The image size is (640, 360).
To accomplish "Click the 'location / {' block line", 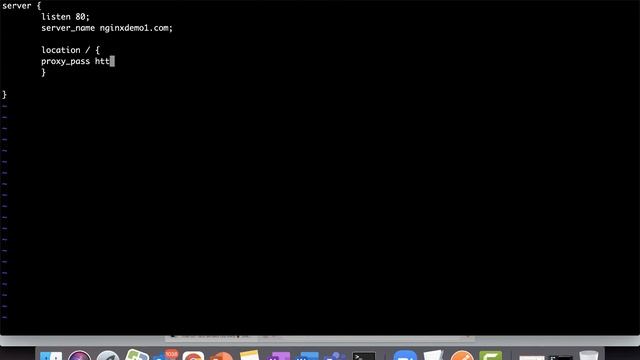I will (x=71, y=50).
